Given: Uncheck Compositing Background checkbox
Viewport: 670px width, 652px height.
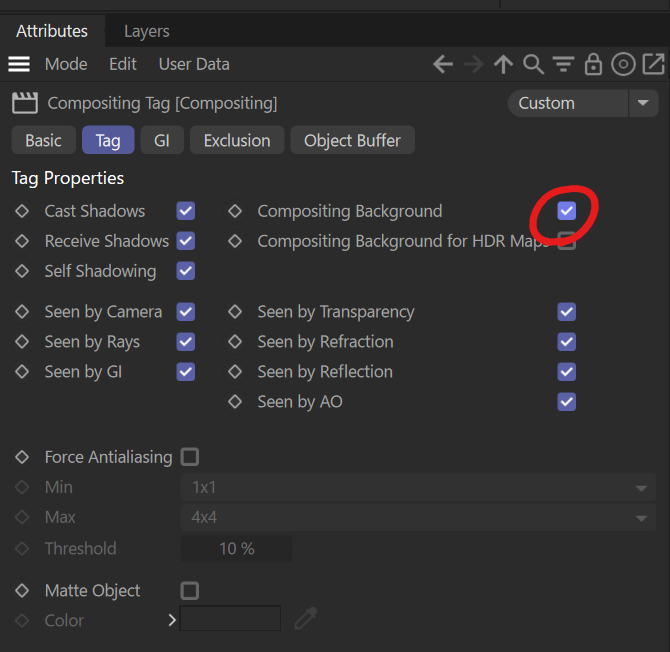Looking at the screenshot, I should 567,211.
